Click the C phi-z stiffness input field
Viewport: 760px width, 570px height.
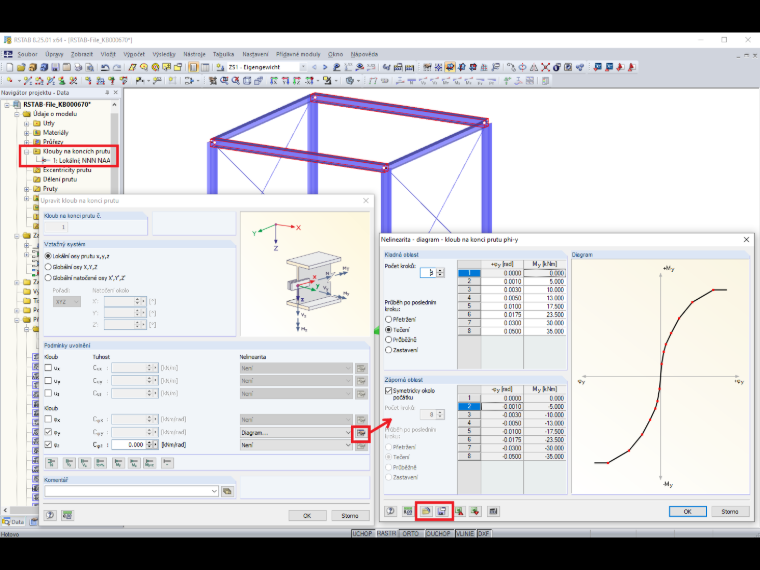[128, 444]
